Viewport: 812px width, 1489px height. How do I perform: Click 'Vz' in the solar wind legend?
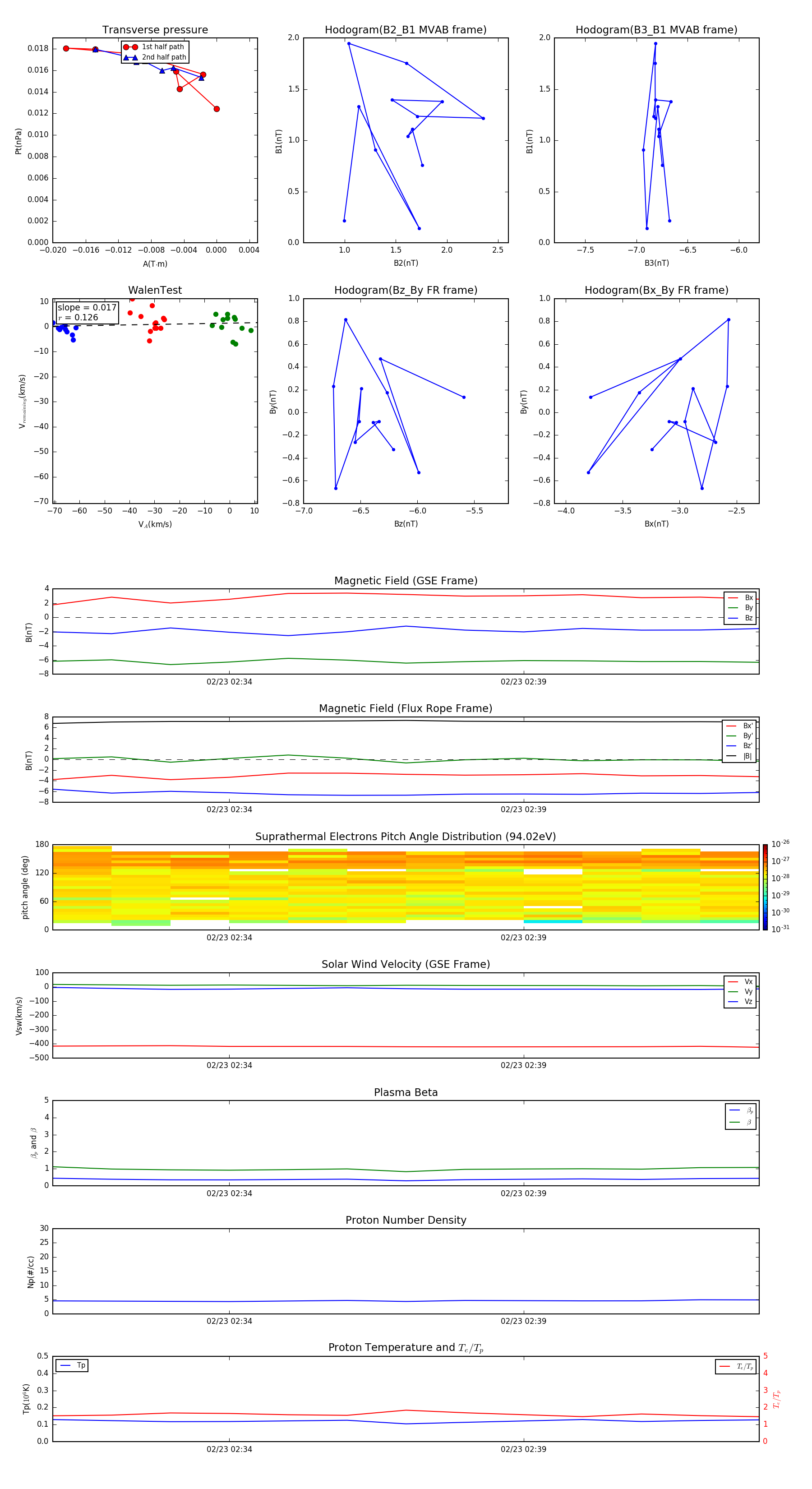coord(748,1002)
